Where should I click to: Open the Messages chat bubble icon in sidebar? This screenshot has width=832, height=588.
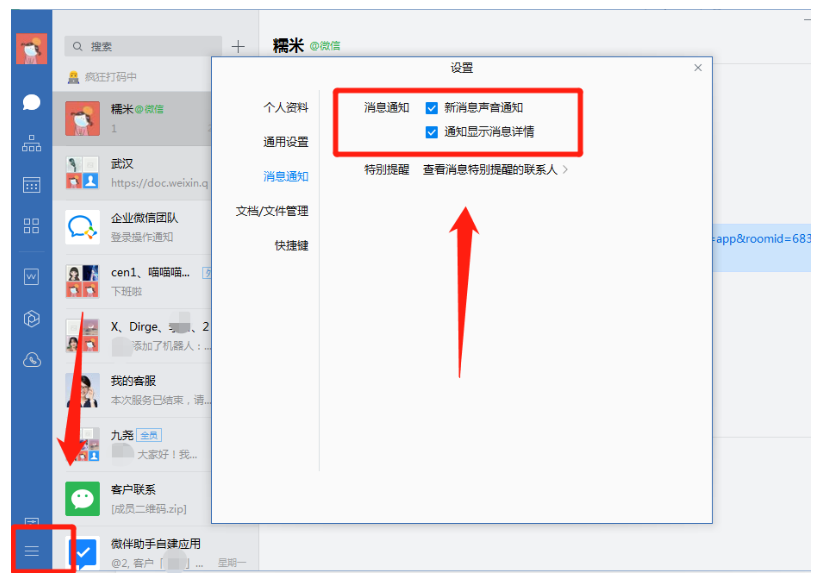click(x=32, y=102)
